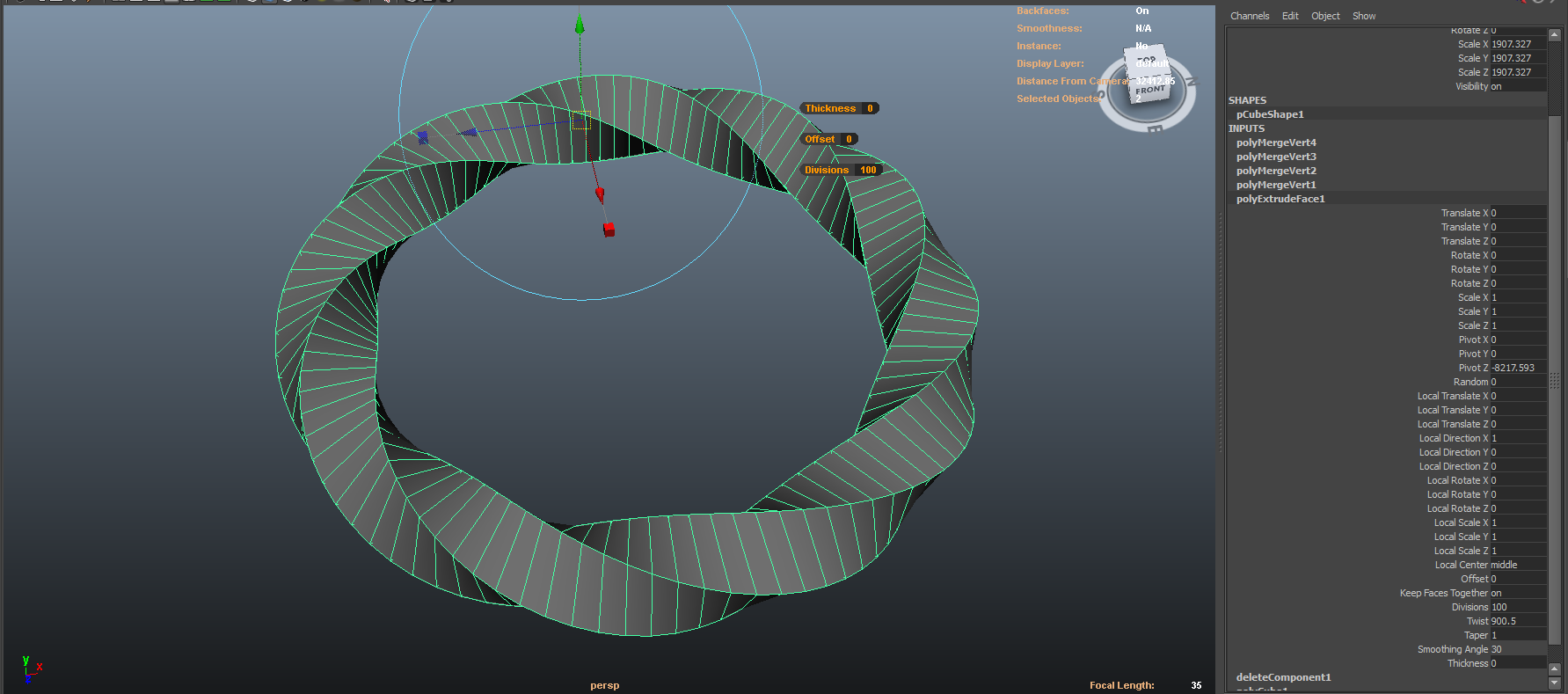Toggle Keep Faces Together value
The image size is (1568, 694).
(1518, 593)
